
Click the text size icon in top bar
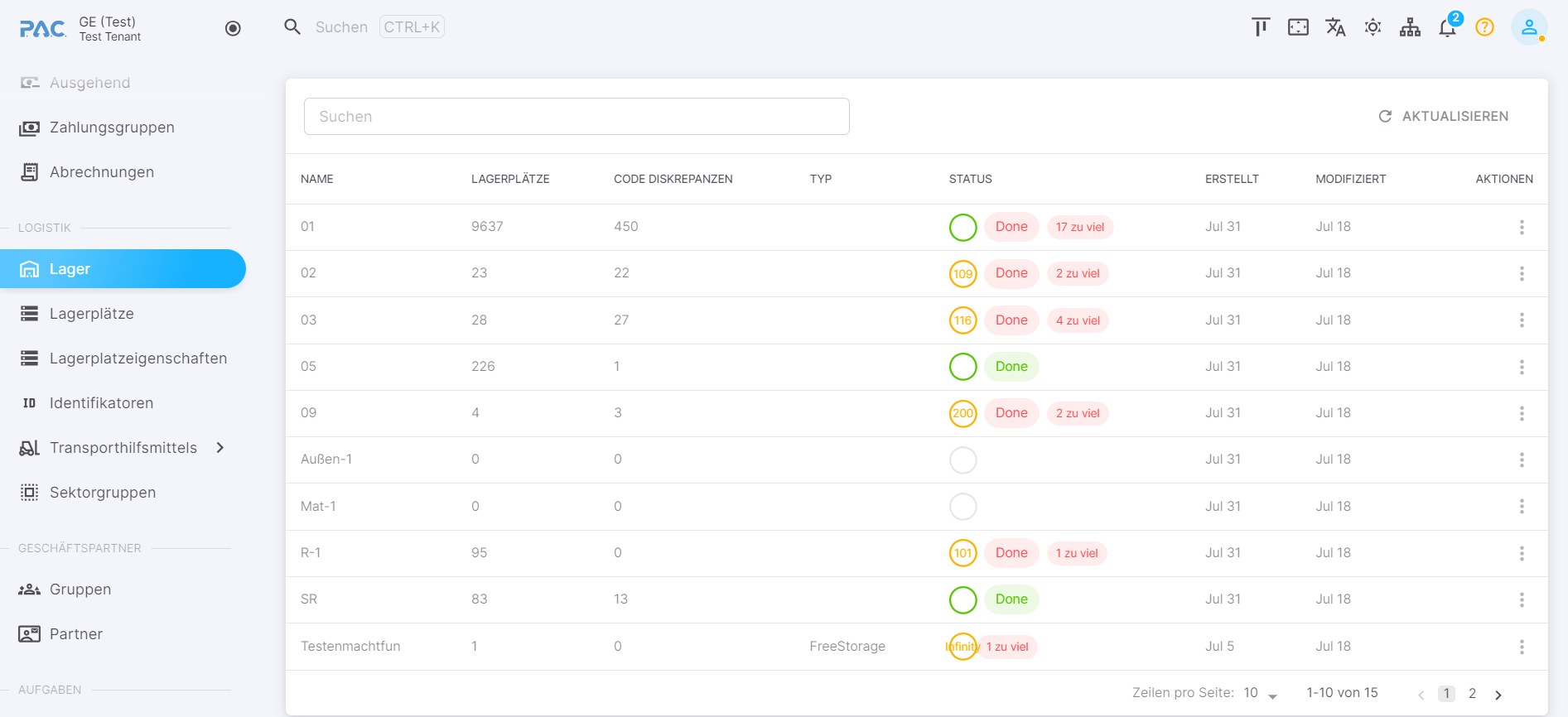click(x=1261, y=27)
